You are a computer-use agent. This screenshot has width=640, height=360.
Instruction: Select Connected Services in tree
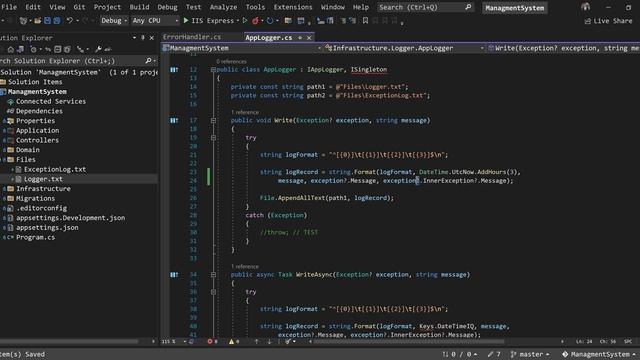(51, 101)
